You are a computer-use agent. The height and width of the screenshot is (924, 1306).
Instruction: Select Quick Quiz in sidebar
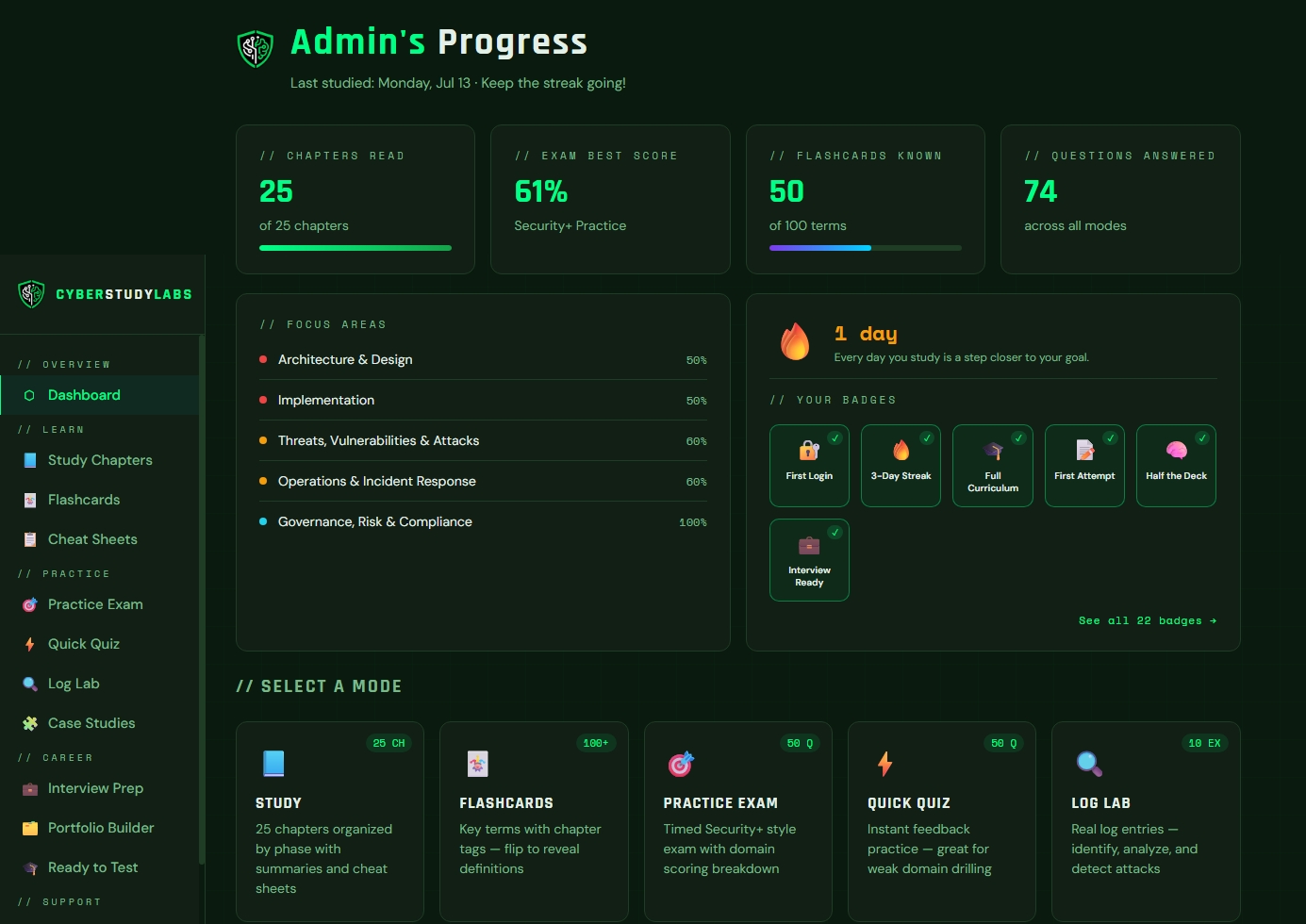click(x=99, y=644)
